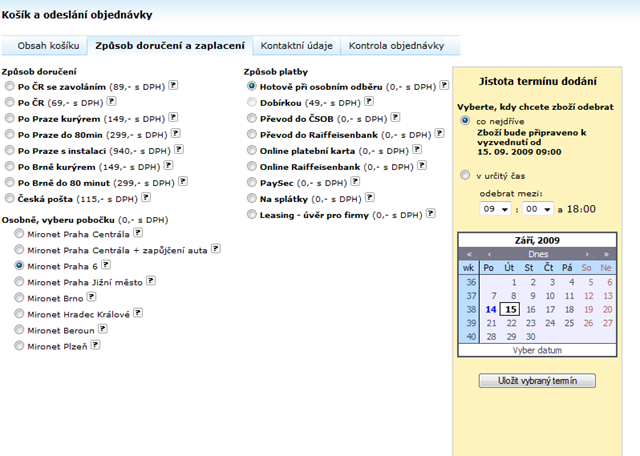Open Způsob doručení a zaplacení tab
Screen dimensions: 640x456
[170, 46]
